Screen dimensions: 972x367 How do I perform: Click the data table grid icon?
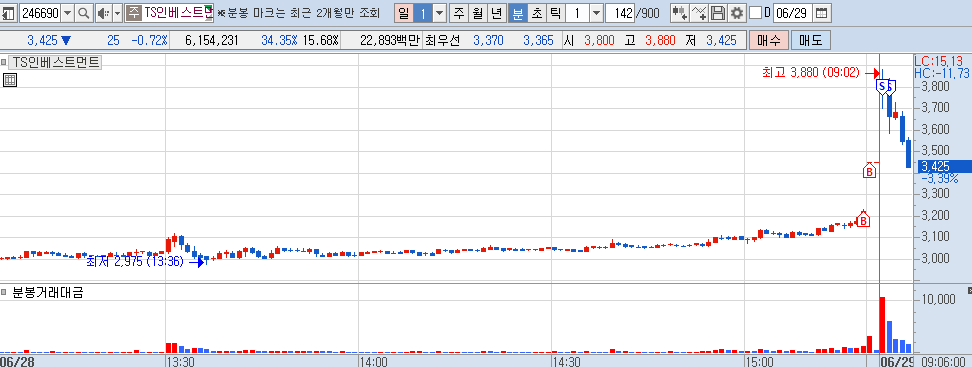tap(9, 79)
